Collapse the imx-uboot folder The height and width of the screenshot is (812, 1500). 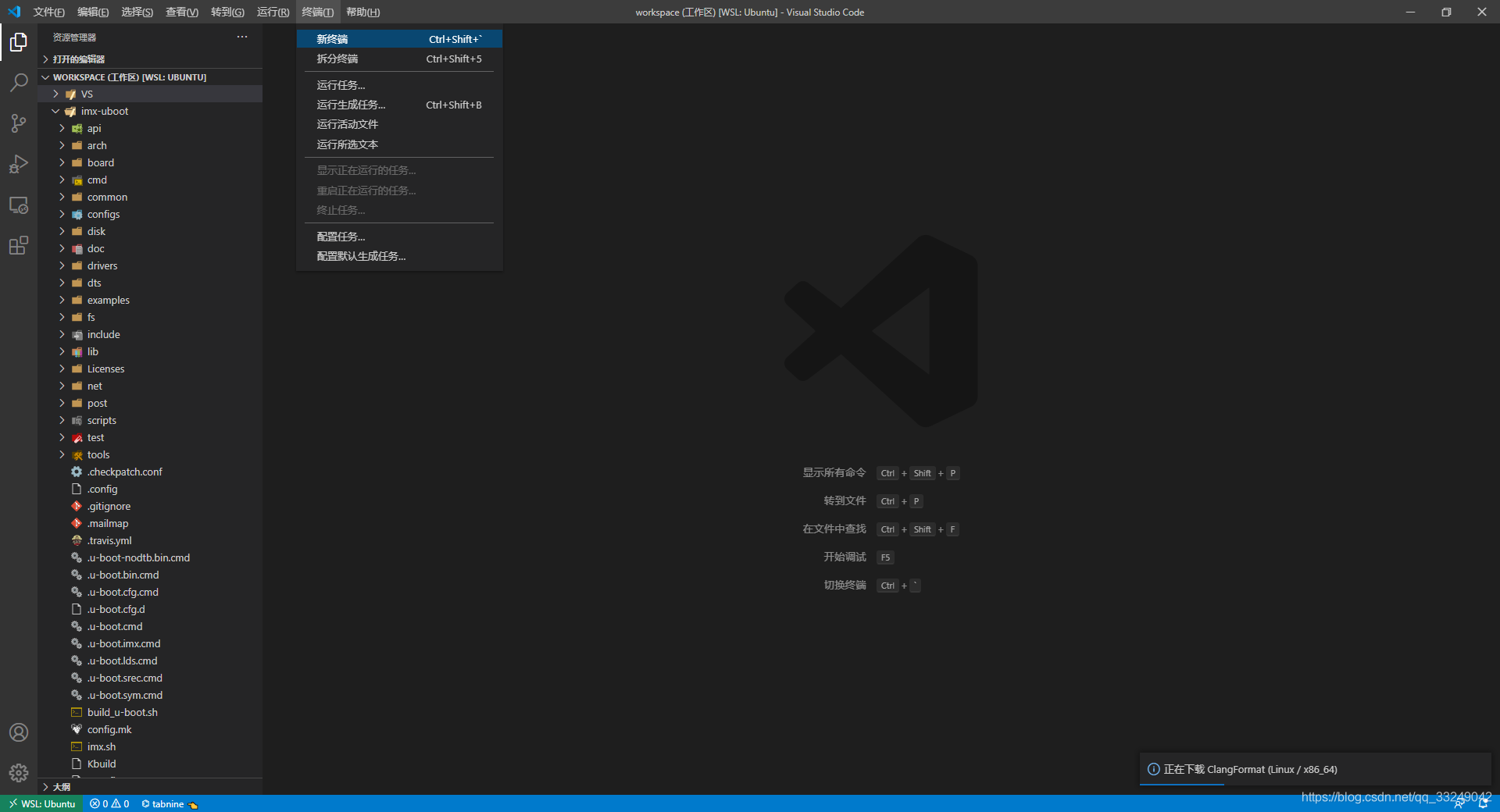click(150, 111)
